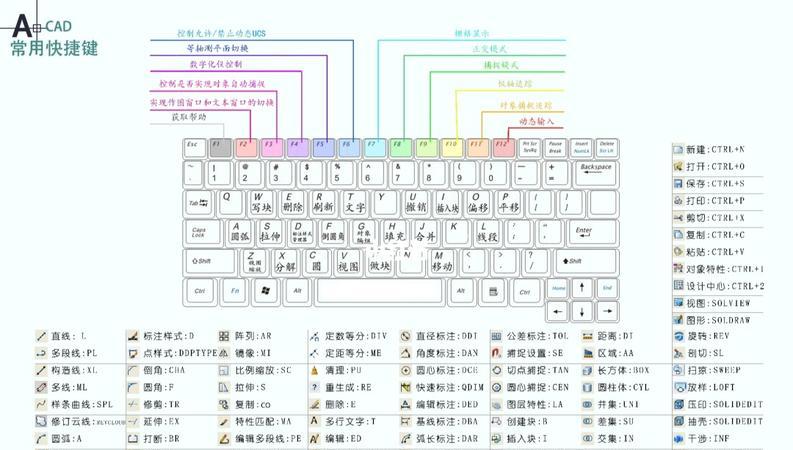Click the P key labeled 平移
This screenshot has height=450, width=793.
pyautogui.click(x=508, y=202)
